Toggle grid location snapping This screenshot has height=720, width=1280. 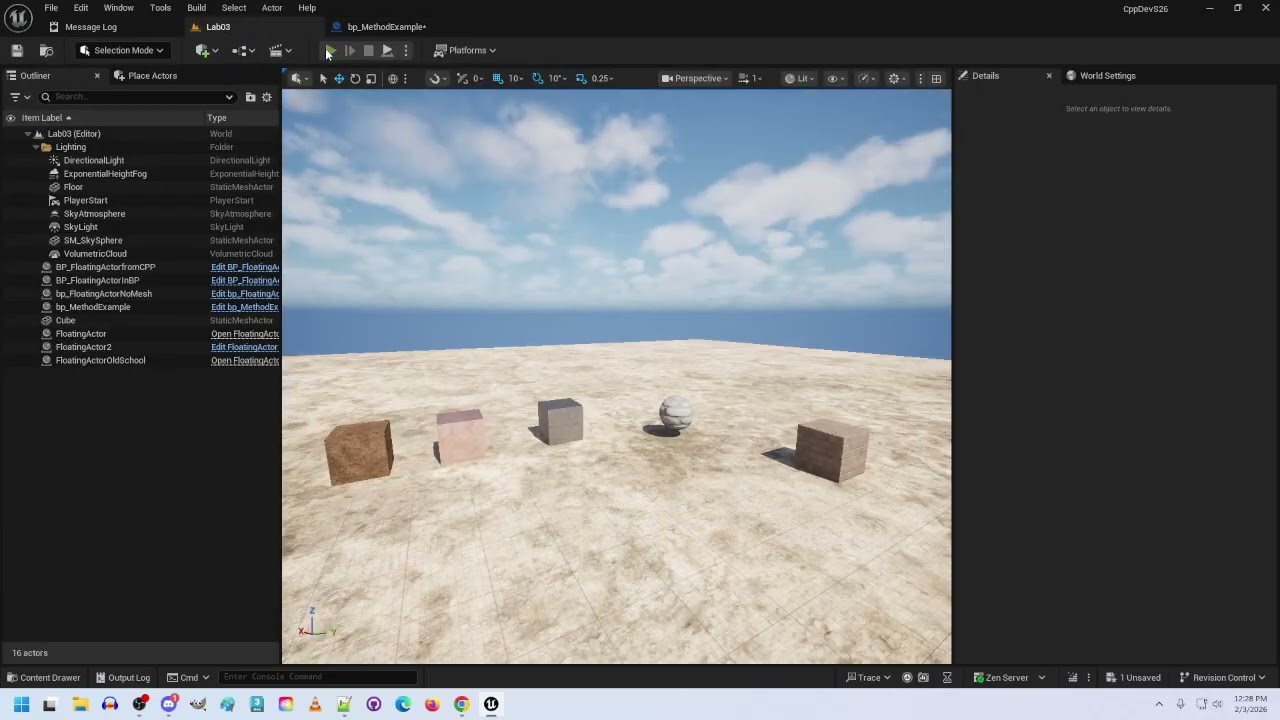(x=497, y=78)
